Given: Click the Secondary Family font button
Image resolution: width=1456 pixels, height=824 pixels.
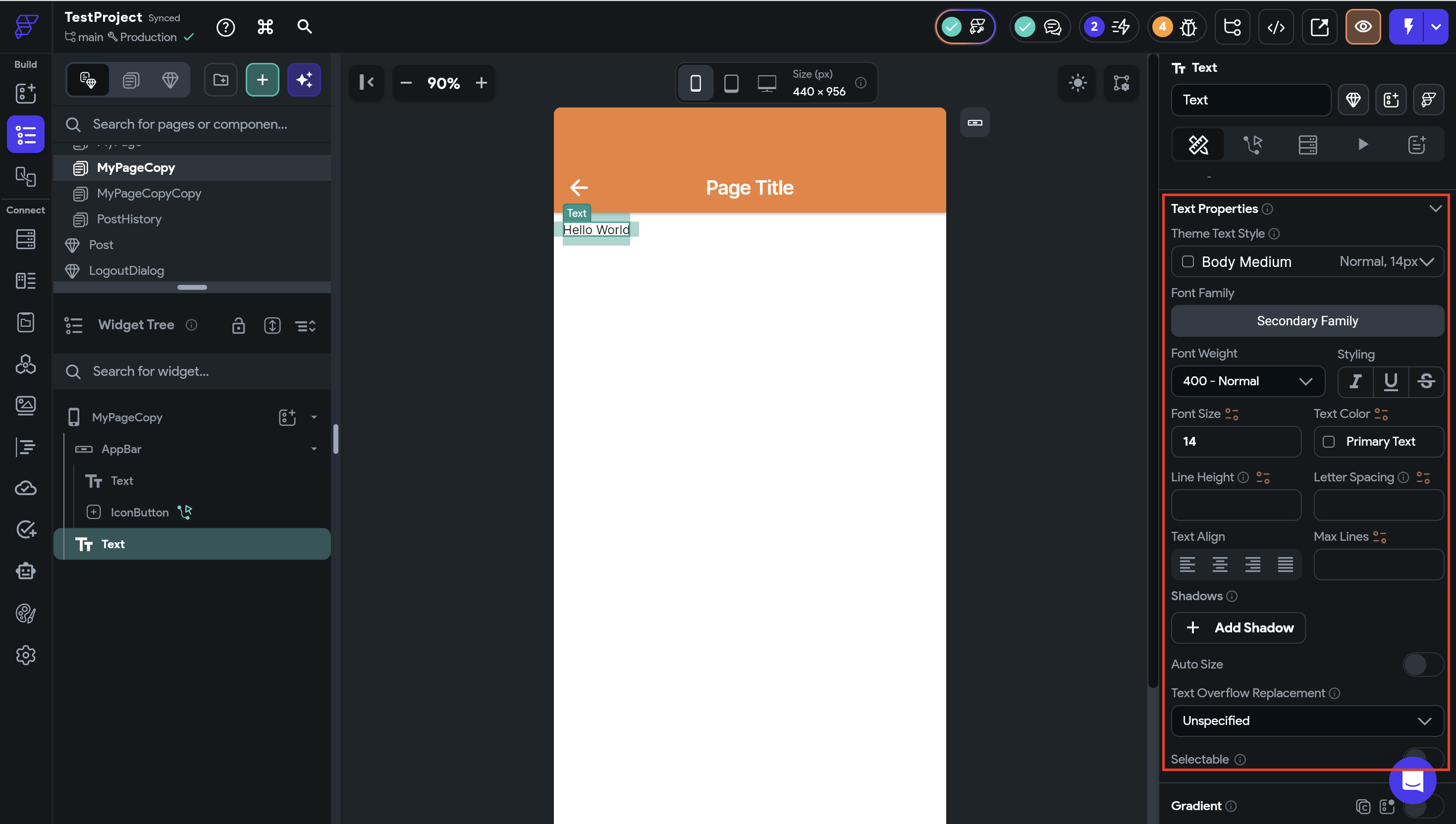Looking at the screenshot, I should (x=1306, y=321).
